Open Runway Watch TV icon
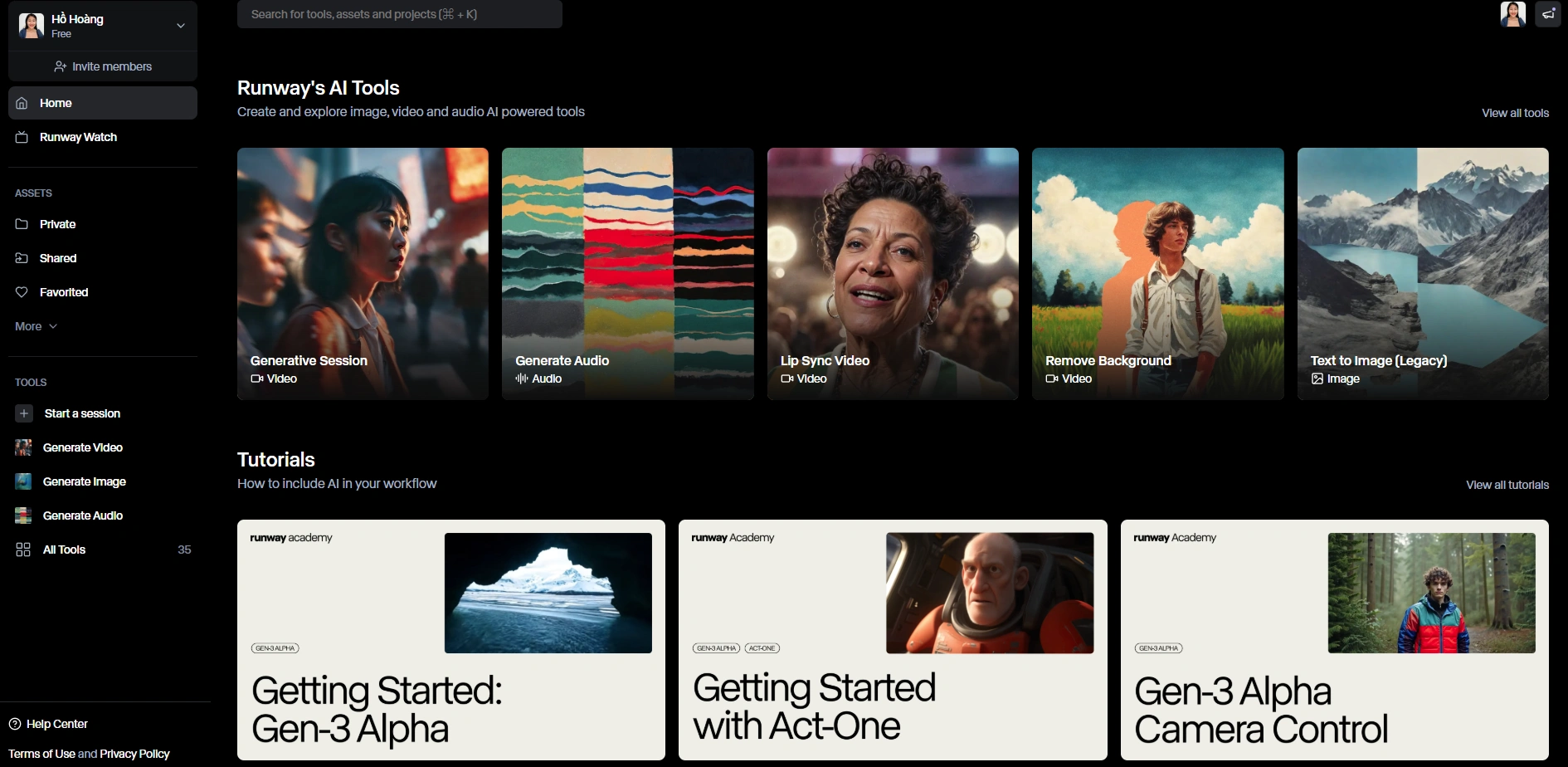The height and width of the screenshot is (767, 1568). pos(22,137)
